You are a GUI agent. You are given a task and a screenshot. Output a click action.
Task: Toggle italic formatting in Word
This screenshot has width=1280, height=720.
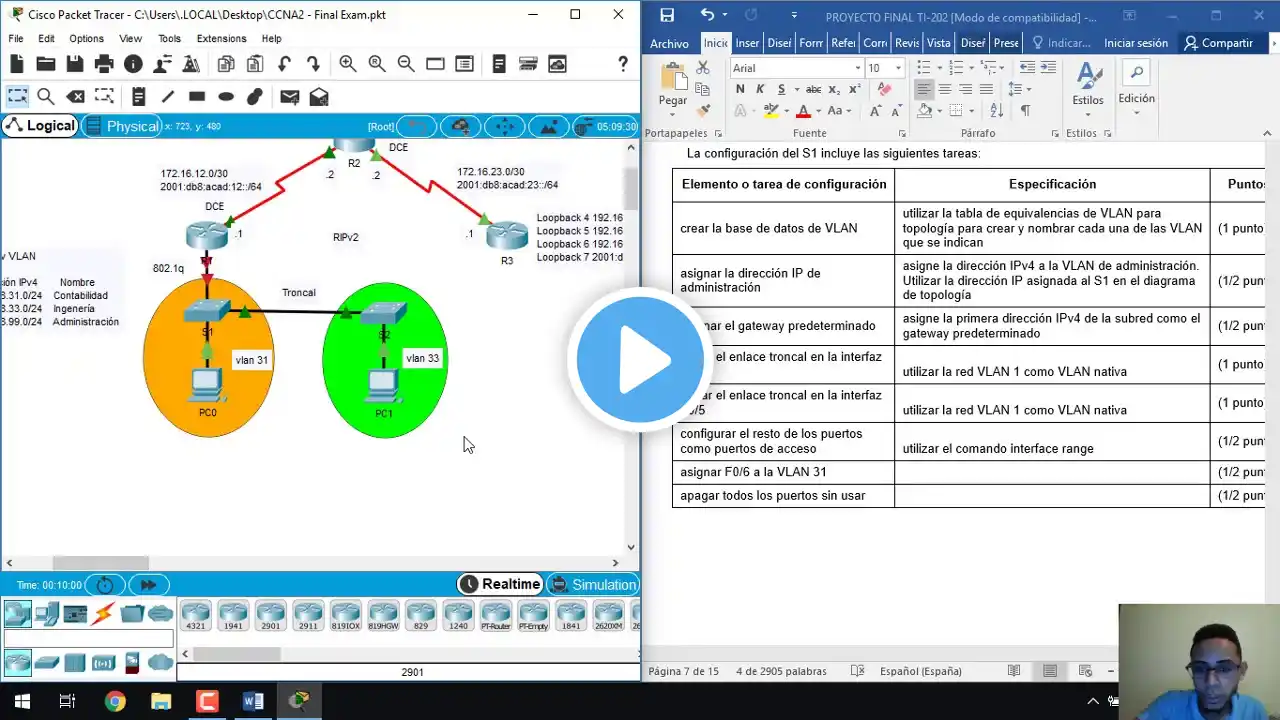tap(761, 89)
